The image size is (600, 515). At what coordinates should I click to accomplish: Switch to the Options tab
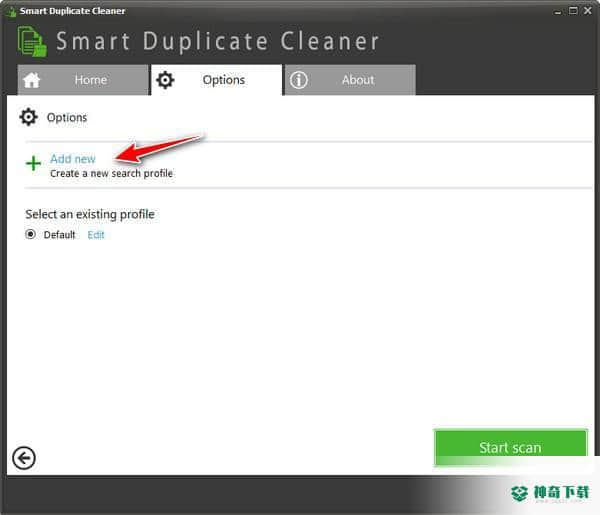[217, 80]
